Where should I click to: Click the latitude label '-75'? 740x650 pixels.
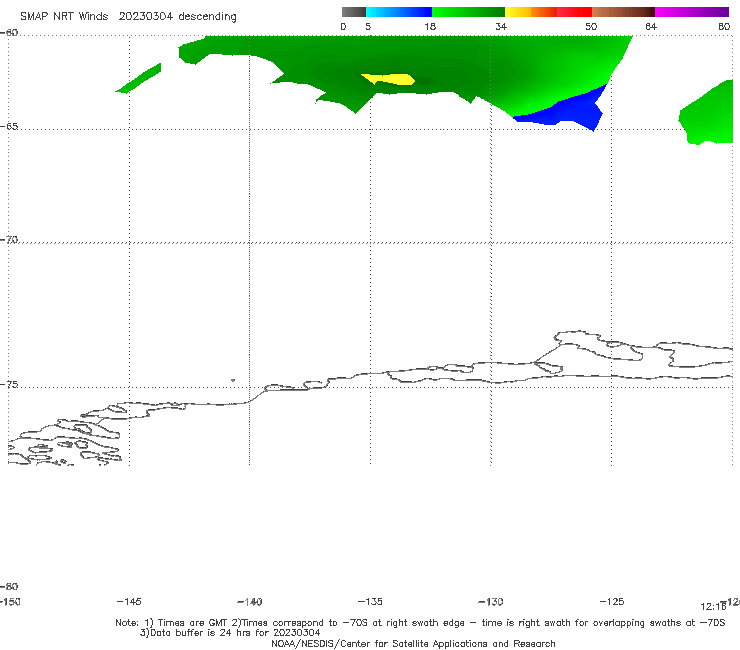point(10,385)
